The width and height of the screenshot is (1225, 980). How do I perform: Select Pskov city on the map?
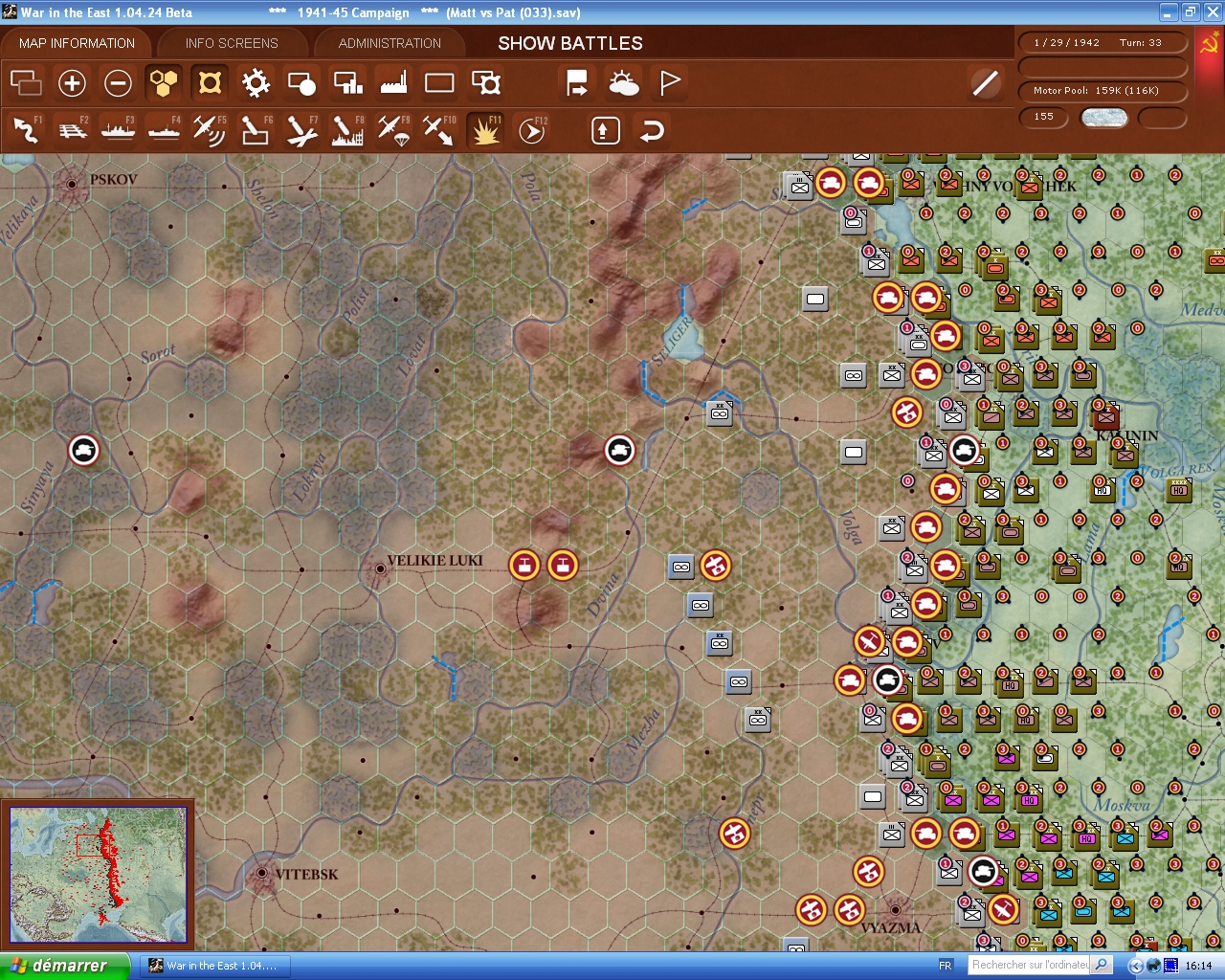72,184
